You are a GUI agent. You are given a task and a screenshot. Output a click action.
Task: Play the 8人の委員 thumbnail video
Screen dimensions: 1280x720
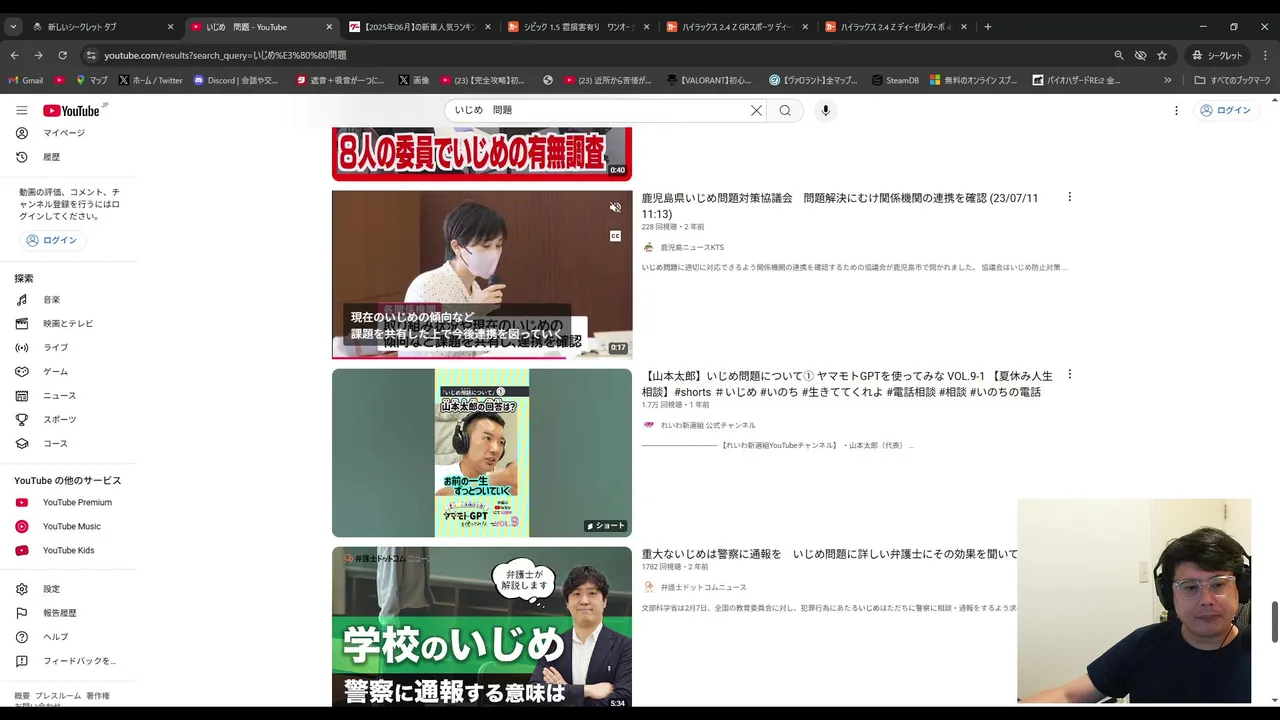pyautogui.click(x=482, y=154)
